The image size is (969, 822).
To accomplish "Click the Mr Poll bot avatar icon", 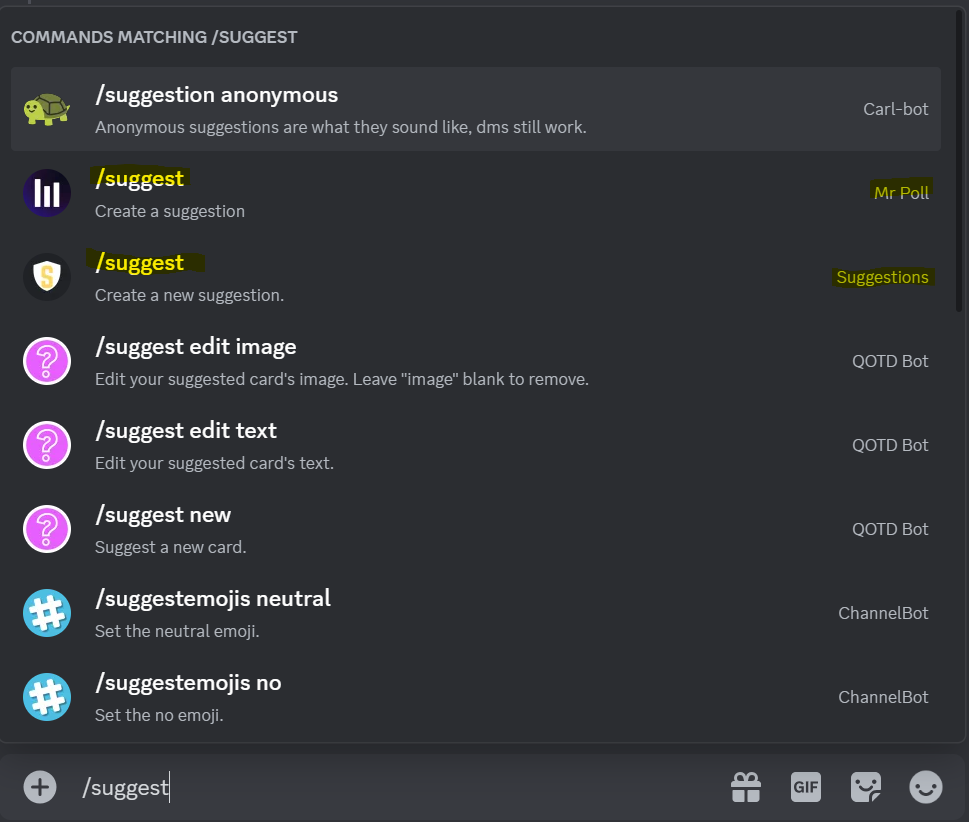I will [x=44, y=192].
